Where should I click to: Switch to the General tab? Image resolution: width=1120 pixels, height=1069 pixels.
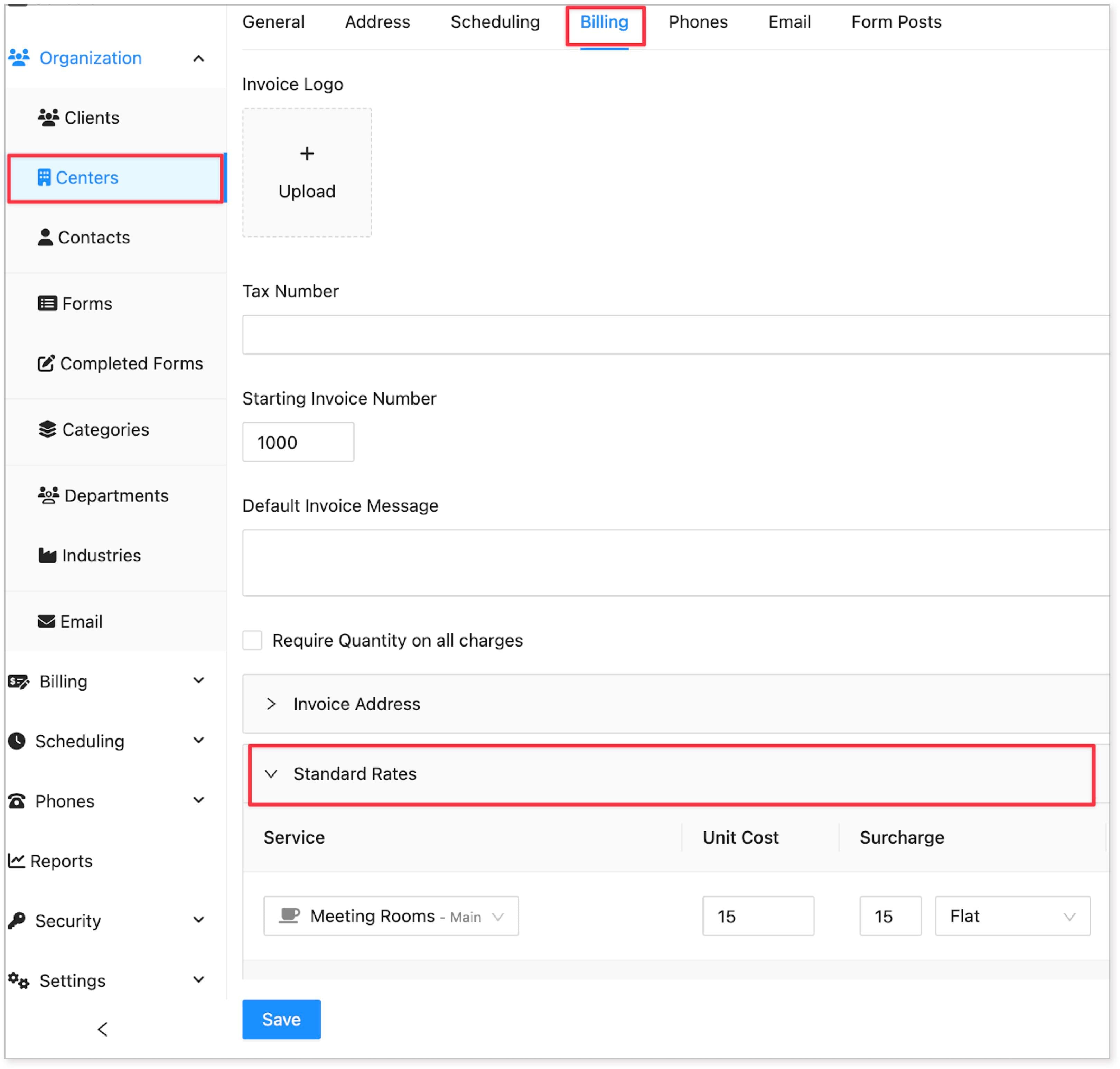pos(273,22)
